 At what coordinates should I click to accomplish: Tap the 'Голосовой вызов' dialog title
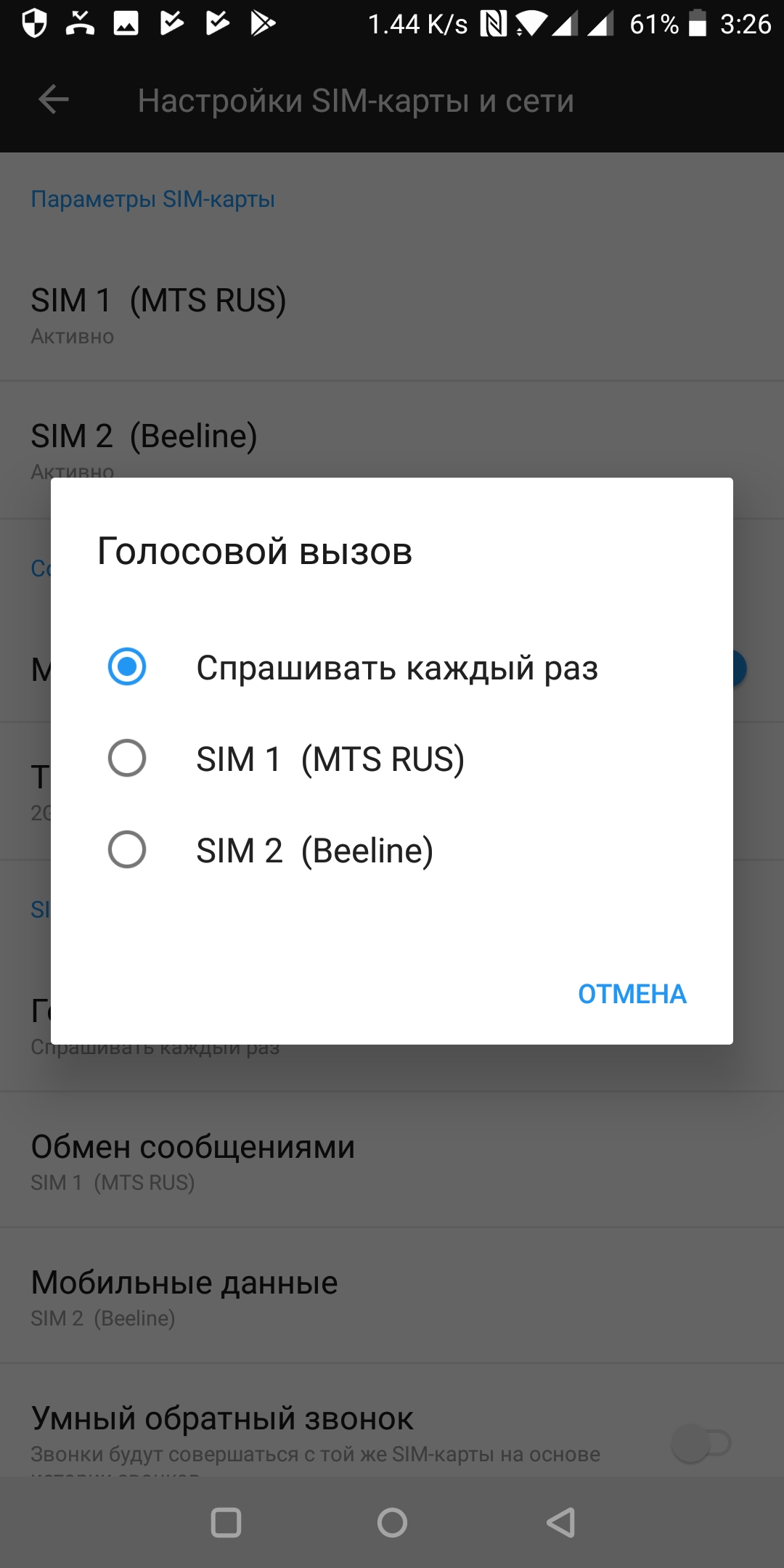coord(255,551)
